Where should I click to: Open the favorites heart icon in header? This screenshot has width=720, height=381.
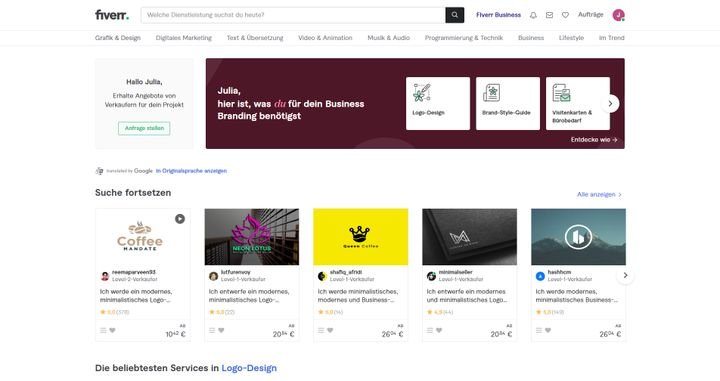pos(565,15)
